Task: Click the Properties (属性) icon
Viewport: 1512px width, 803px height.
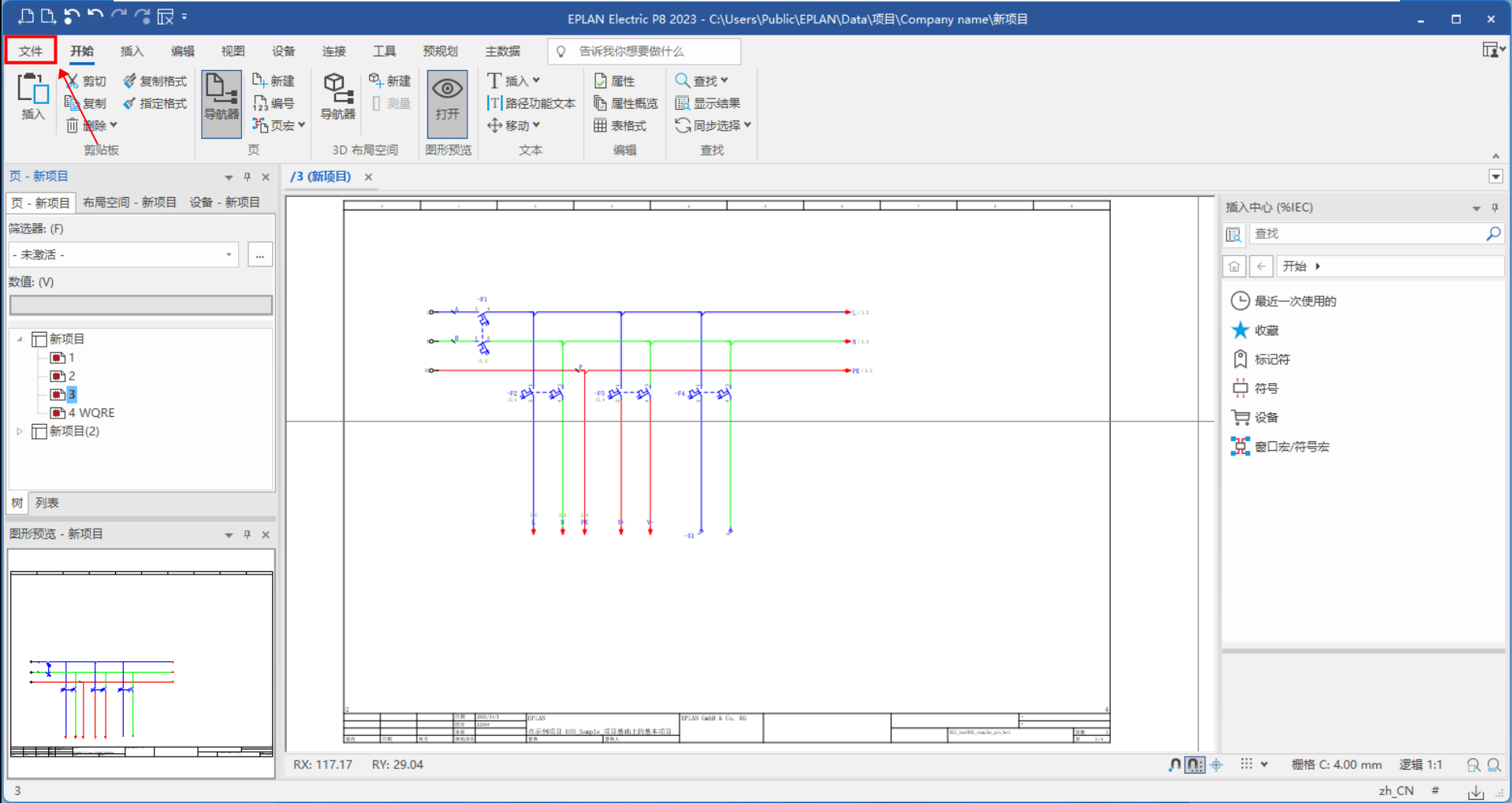Action: (601, 81)
